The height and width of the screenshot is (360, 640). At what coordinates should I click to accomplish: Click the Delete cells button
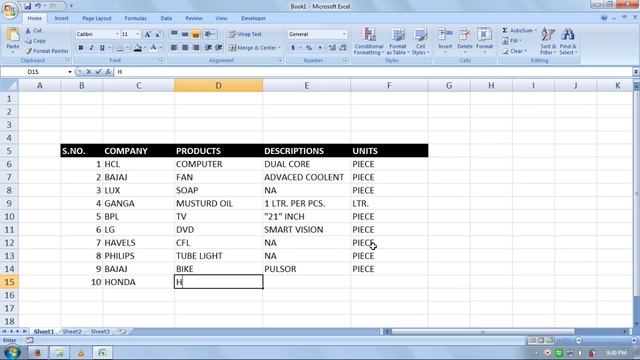(x=464, y=41)
